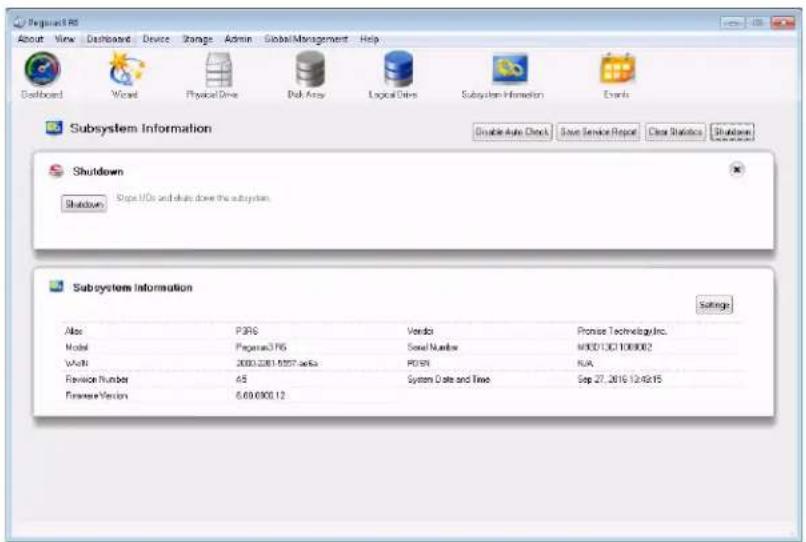This screenshot has width=806, height=542.
Task: Open the Dashboard gauge icon
Action: coord(42,69)
